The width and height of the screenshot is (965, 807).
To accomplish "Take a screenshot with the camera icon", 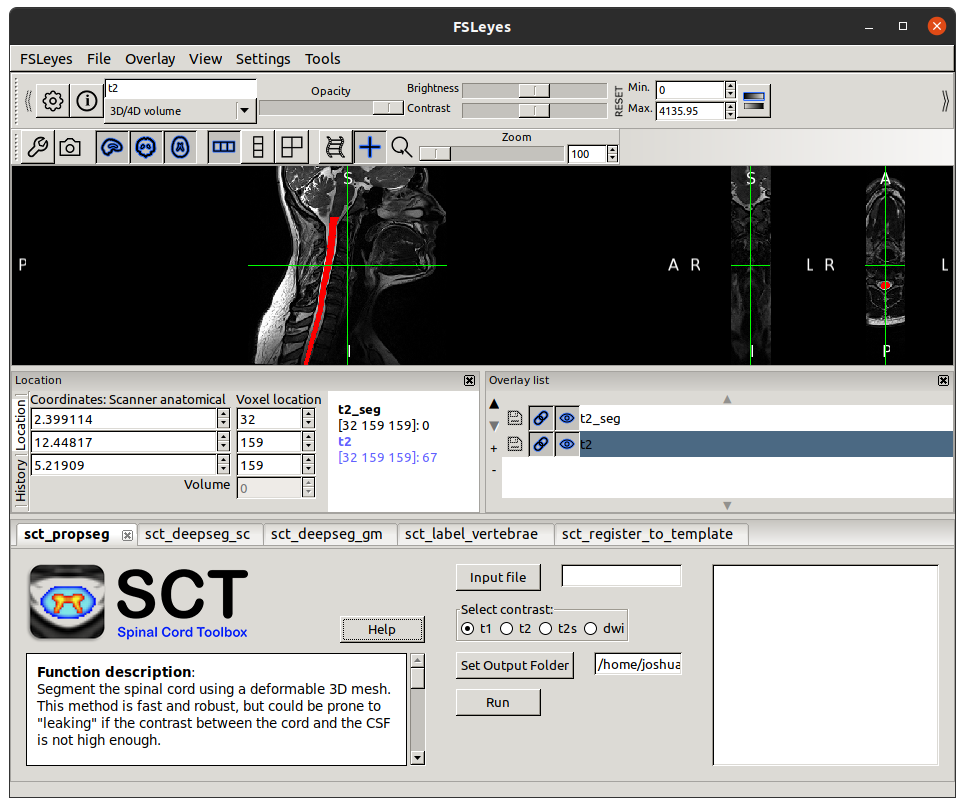I will (x=70, y=147).
